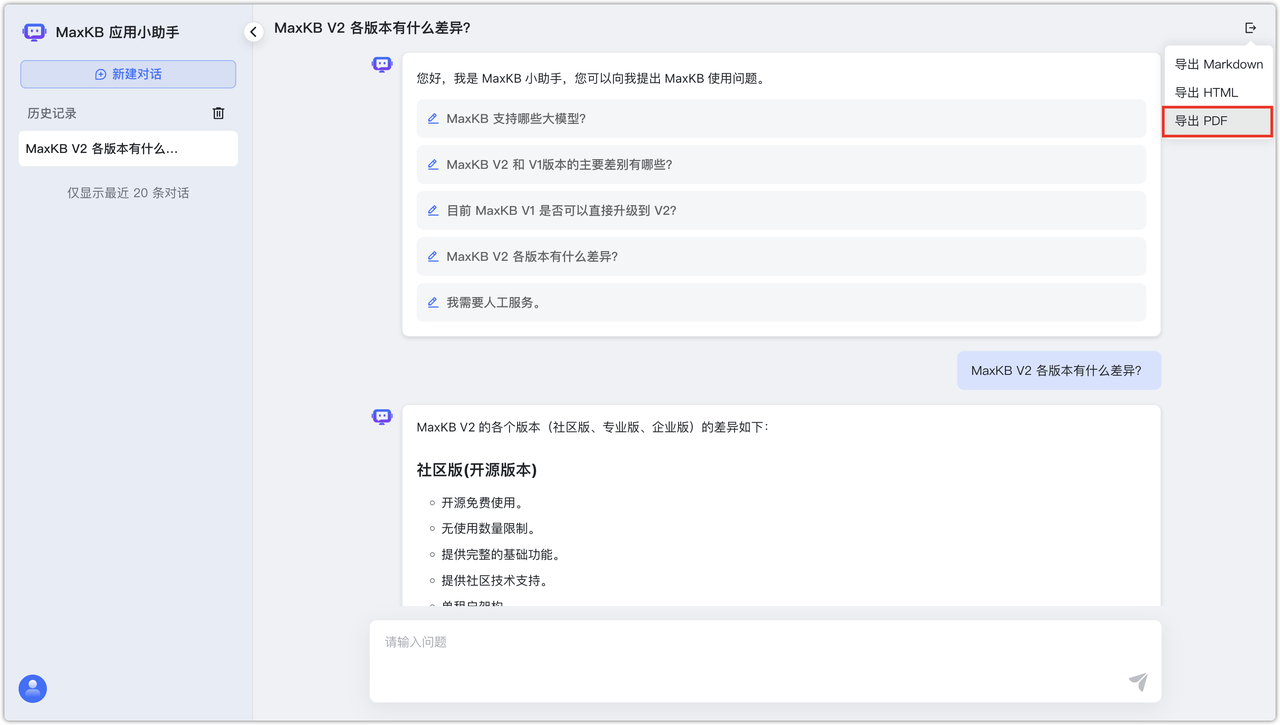This screenshot has width=1280, height=725.
Task: Click the MaxKB robot logo in sidebar
Action: pos(35,32)
